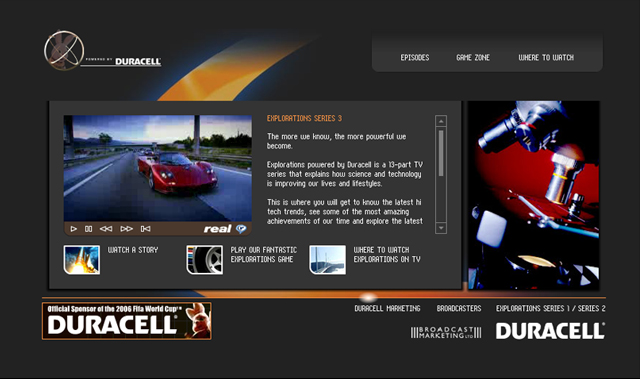Open the racing tire game thumbnail
This screenshot has width=640, height=379.
point(204,259)
